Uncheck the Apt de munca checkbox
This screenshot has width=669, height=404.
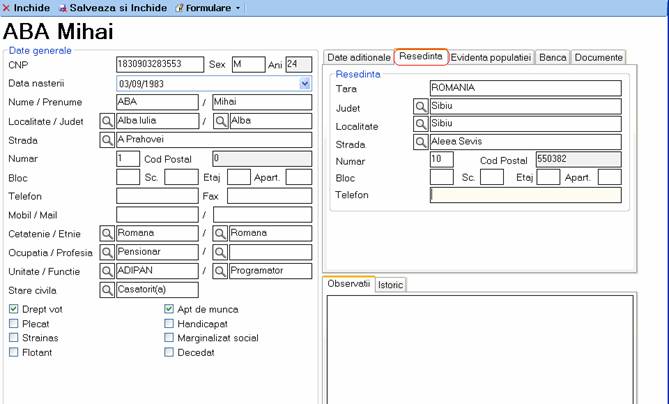pos(169,310)
